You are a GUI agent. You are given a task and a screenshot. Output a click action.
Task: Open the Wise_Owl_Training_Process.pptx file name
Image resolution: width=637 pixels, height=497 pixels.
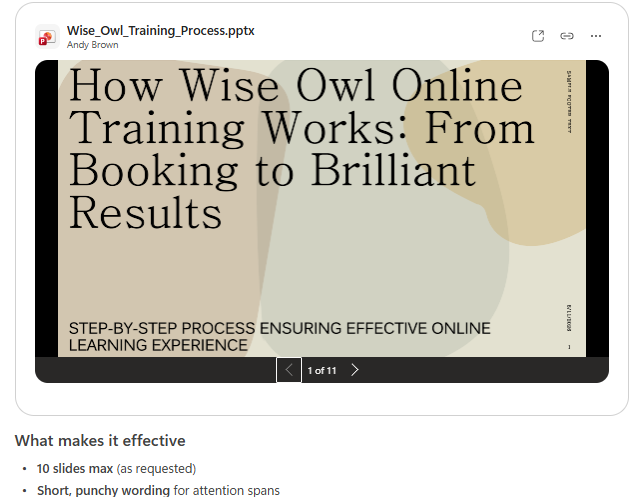coord(160,31)
